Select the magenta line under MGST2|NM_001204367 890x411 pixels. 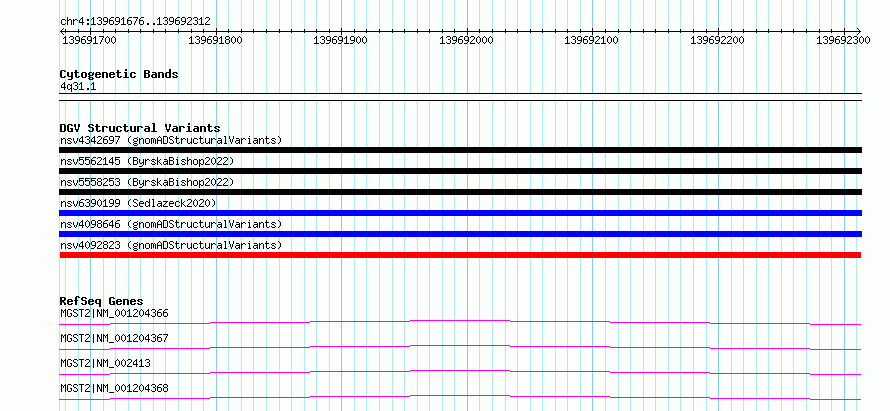[x=460, y=347]
